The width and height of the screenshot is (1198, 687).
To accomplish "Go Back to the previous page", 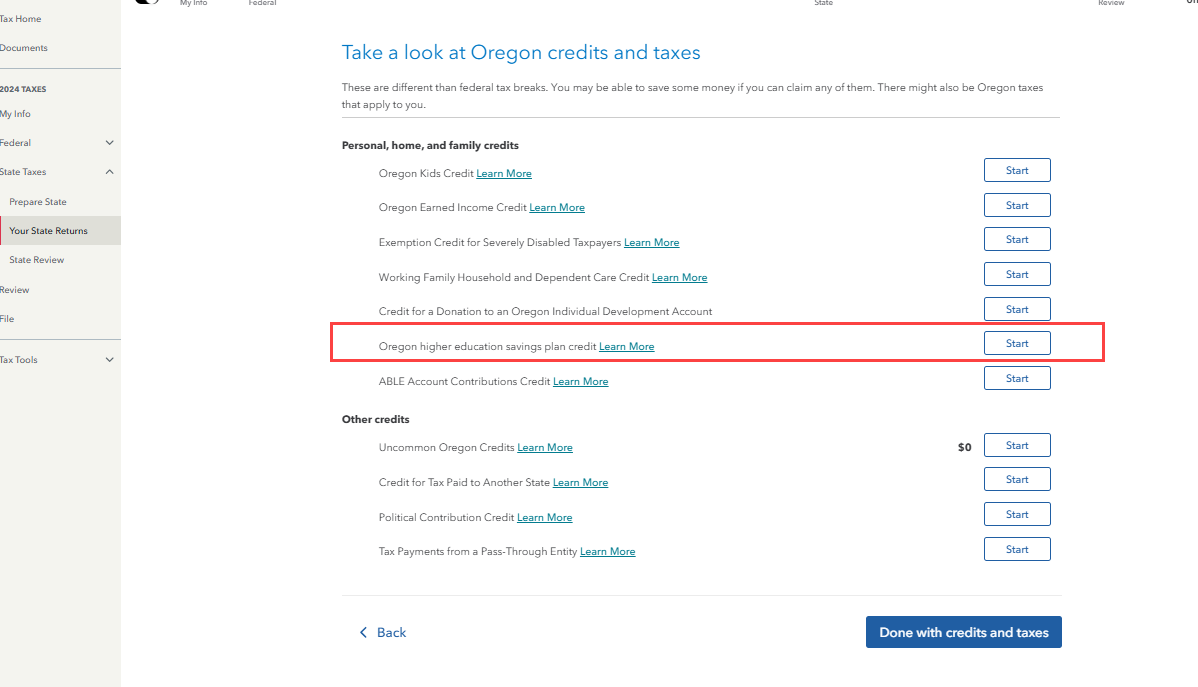I will [383, 633].
